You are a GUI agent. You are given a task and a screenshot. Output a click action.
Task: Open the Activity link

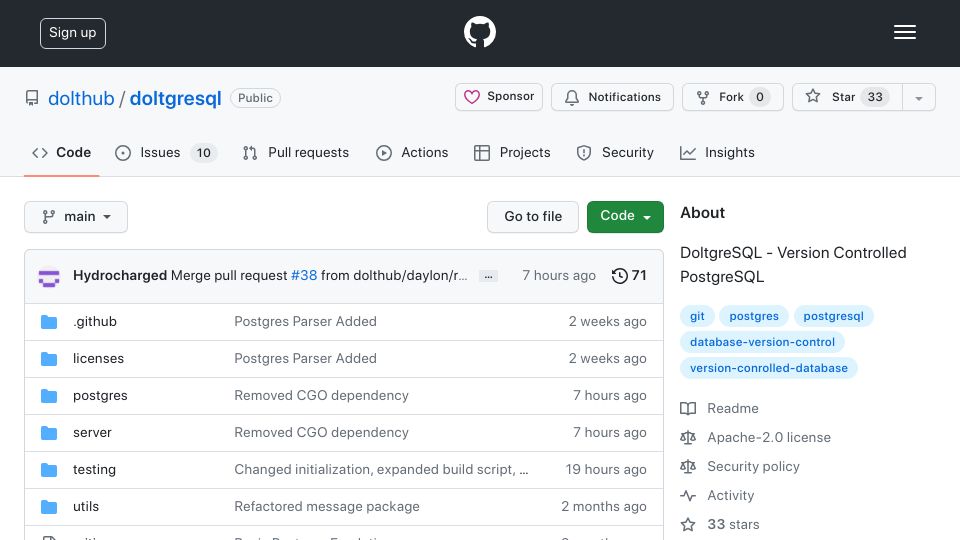[730, 495]
